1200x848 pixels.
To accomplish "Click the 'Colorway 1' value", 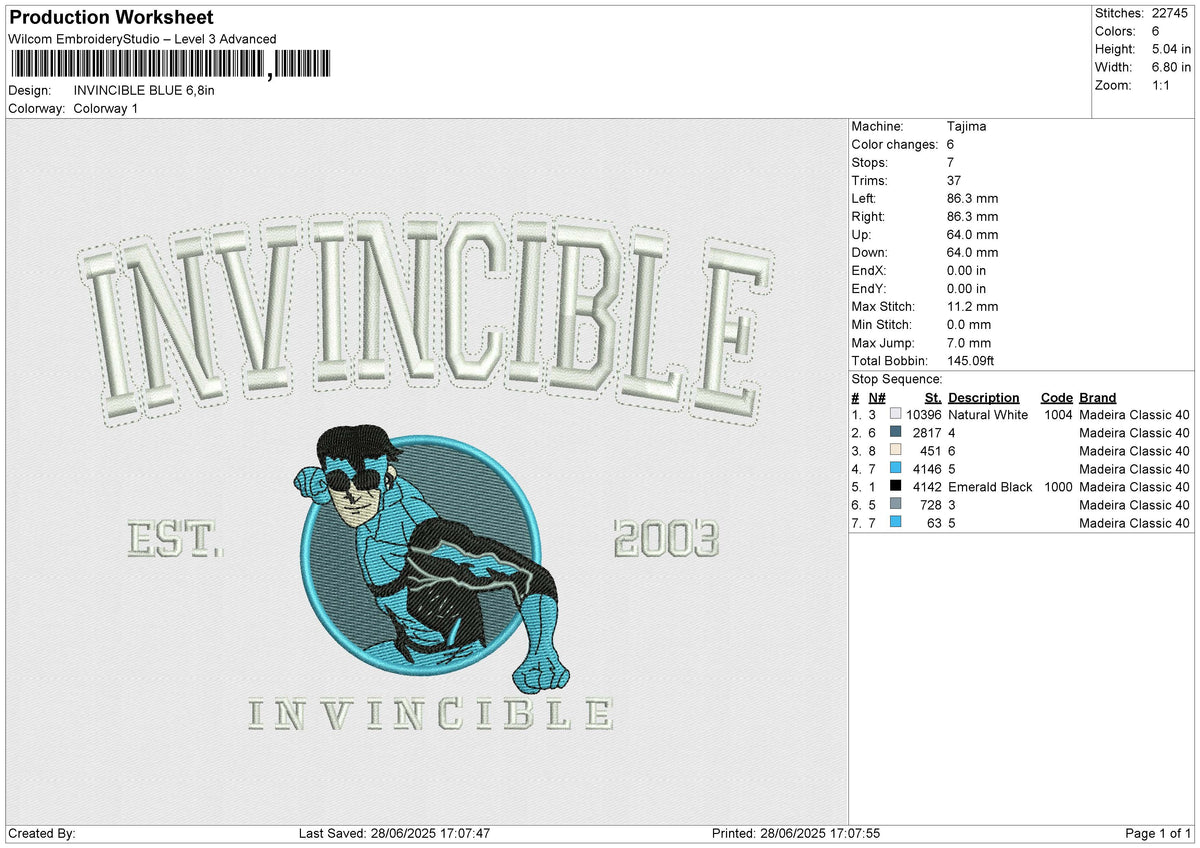I will 106,108.
